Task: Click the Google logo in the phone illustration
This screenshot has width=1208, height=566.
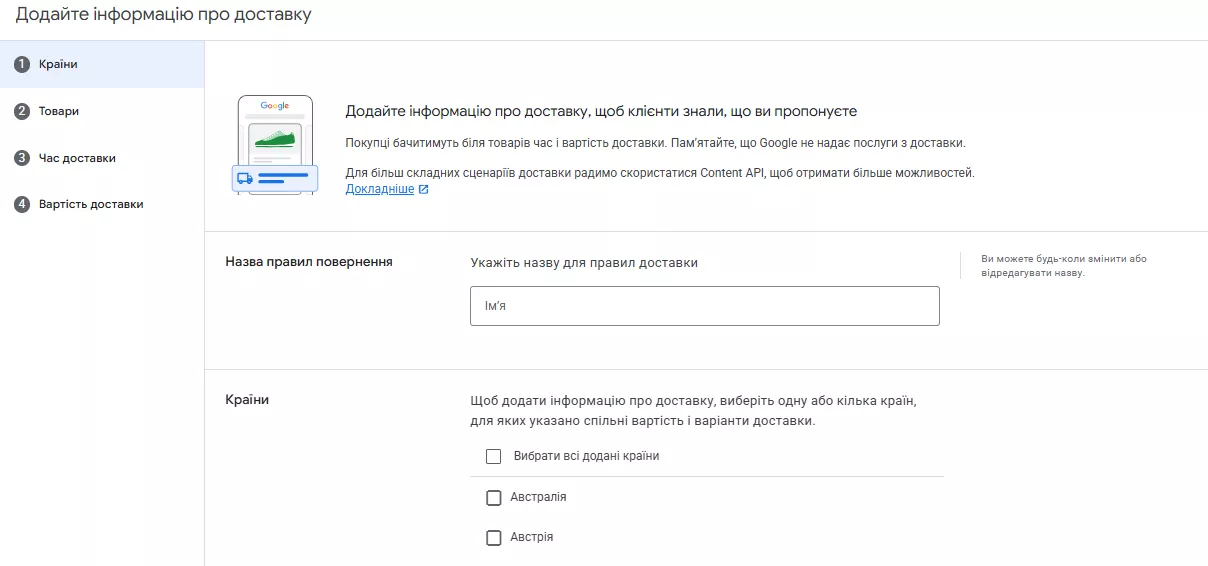Action: (275, 106)
